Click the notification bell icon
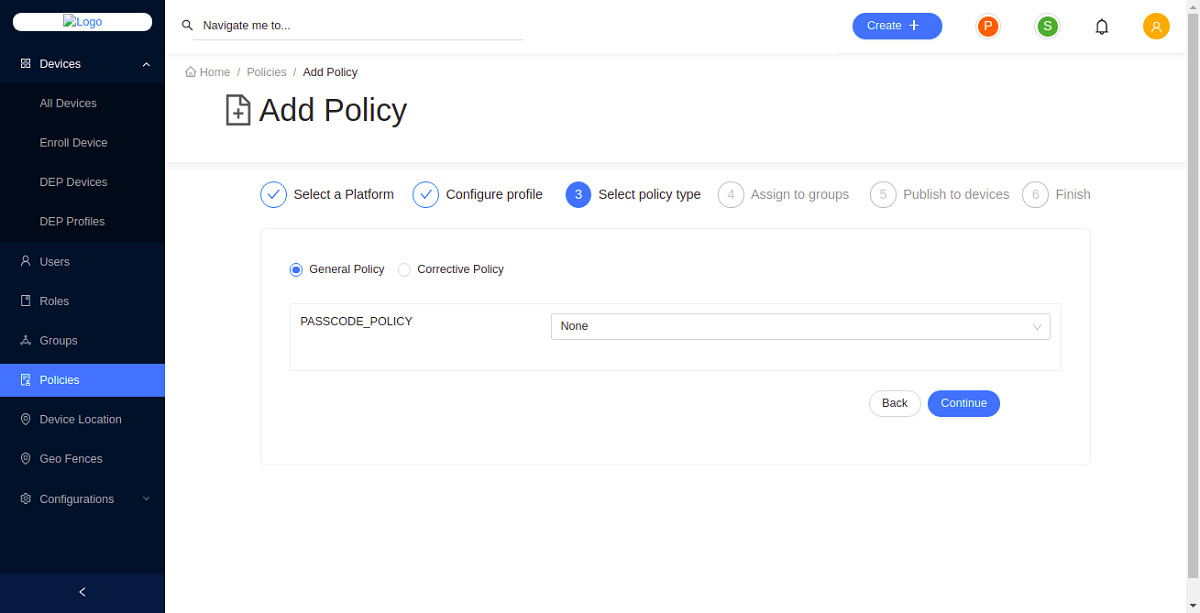This screenshot has height=613, width=1200. coord(1101,27)
